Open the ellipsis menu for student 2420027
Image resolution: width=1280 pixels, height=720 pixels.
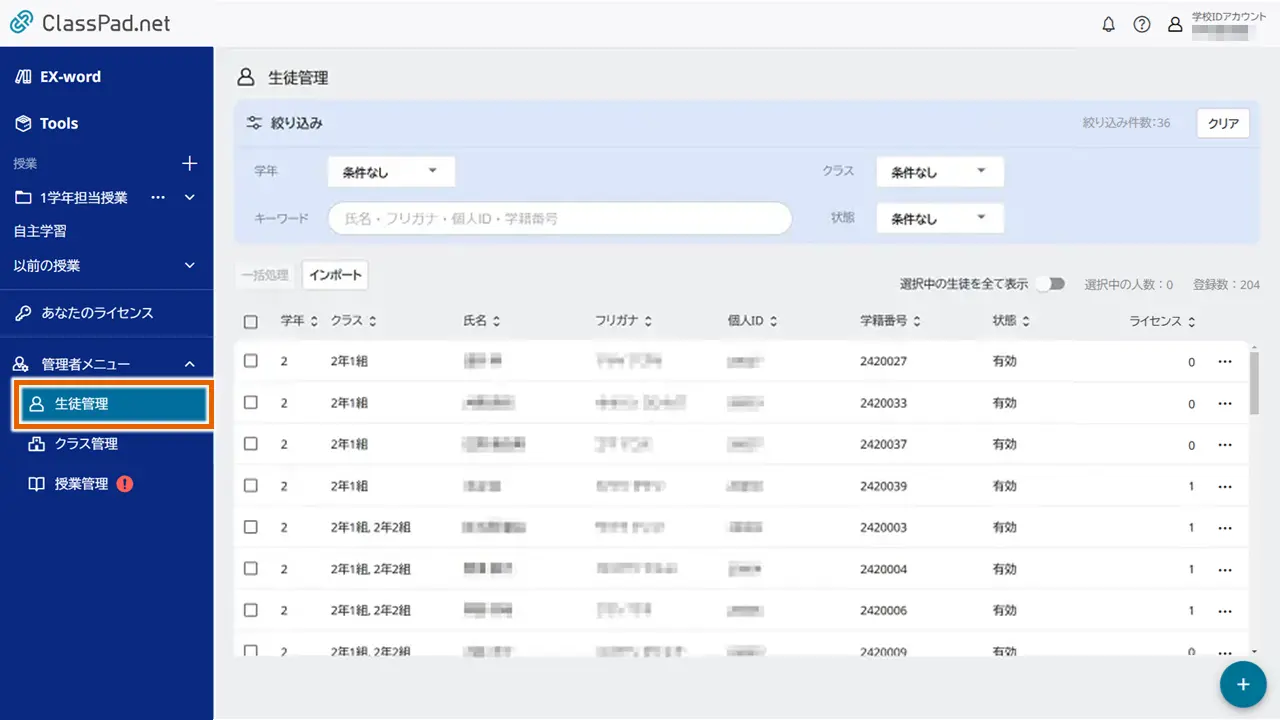[x=1225, y=361]
